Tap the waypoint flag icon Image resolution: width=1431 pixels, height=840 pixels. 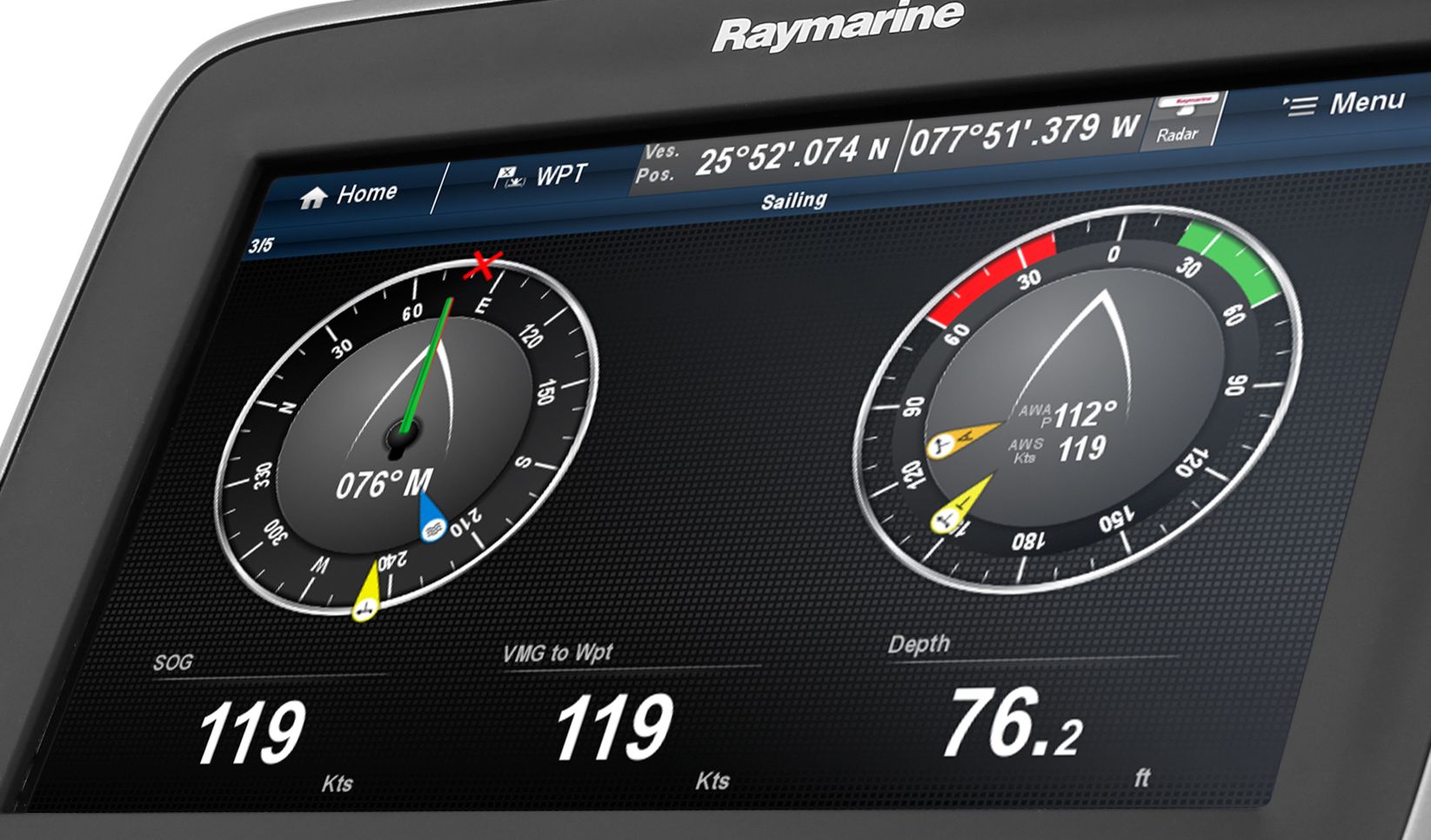click(x=509, y=178)
